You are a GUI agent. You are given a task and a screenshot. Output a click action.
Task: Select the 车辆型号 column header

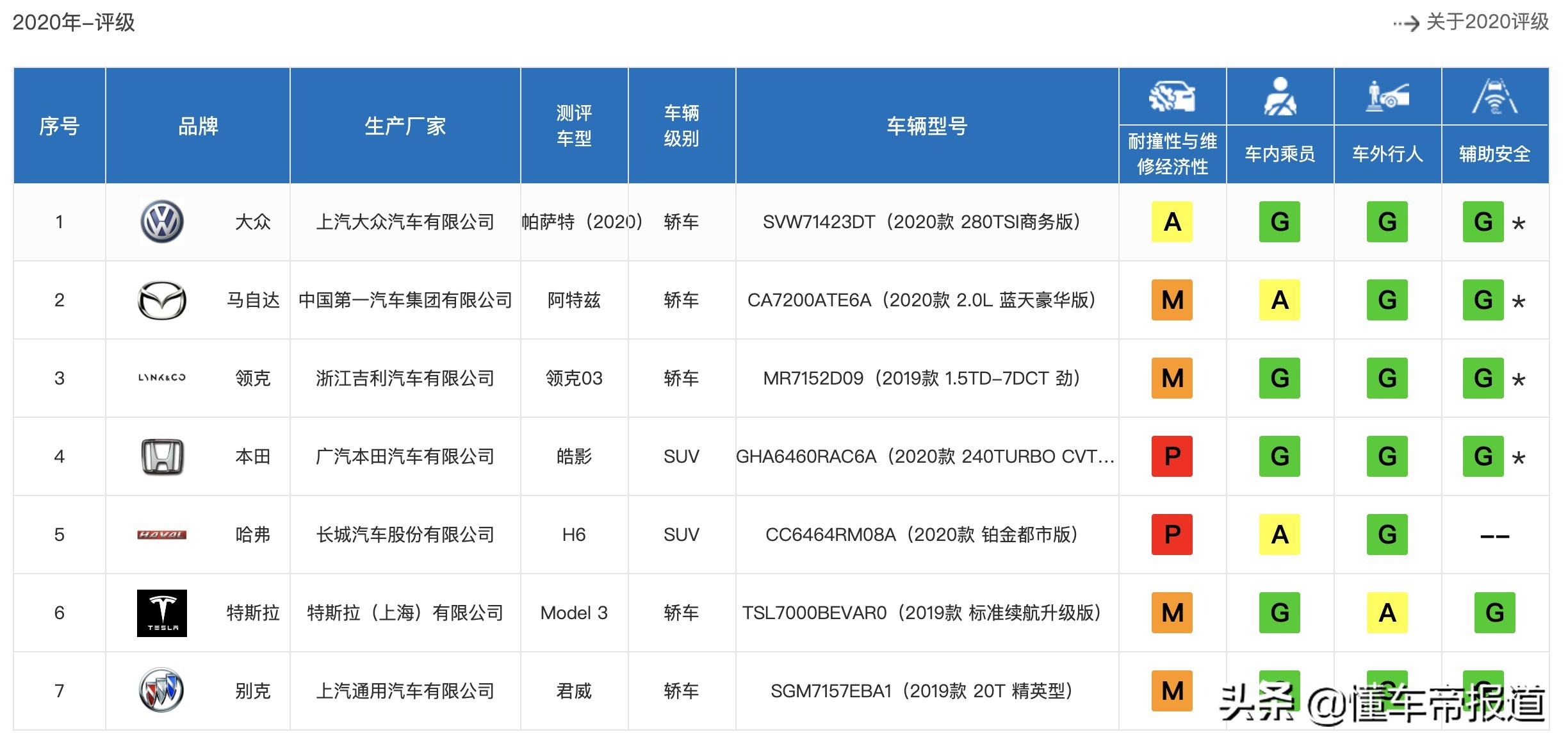(x=927, y=126)
